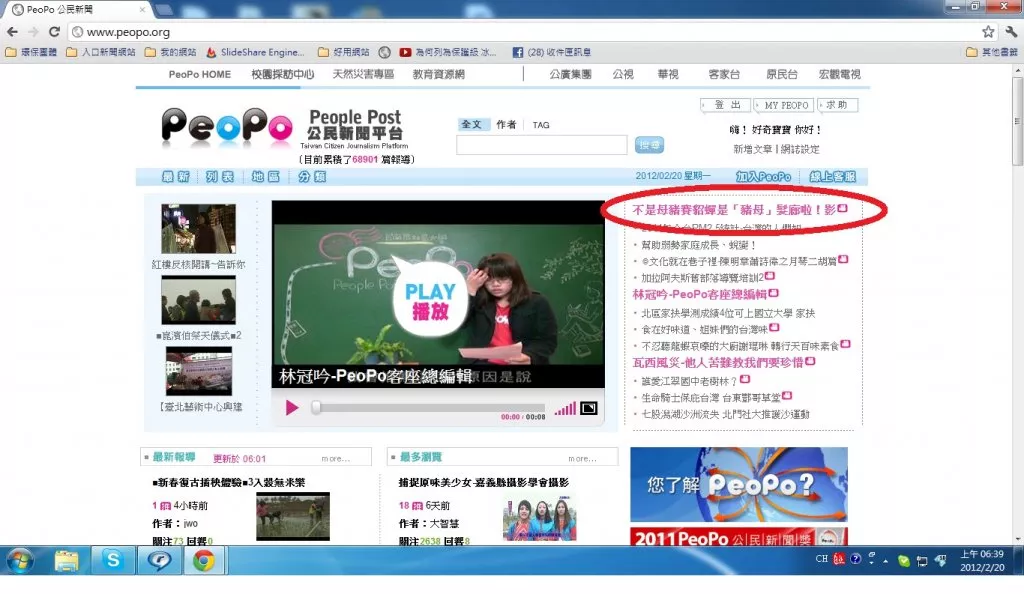Open Windows Start menu
The image size is (1024, 594).
(20, 561)
